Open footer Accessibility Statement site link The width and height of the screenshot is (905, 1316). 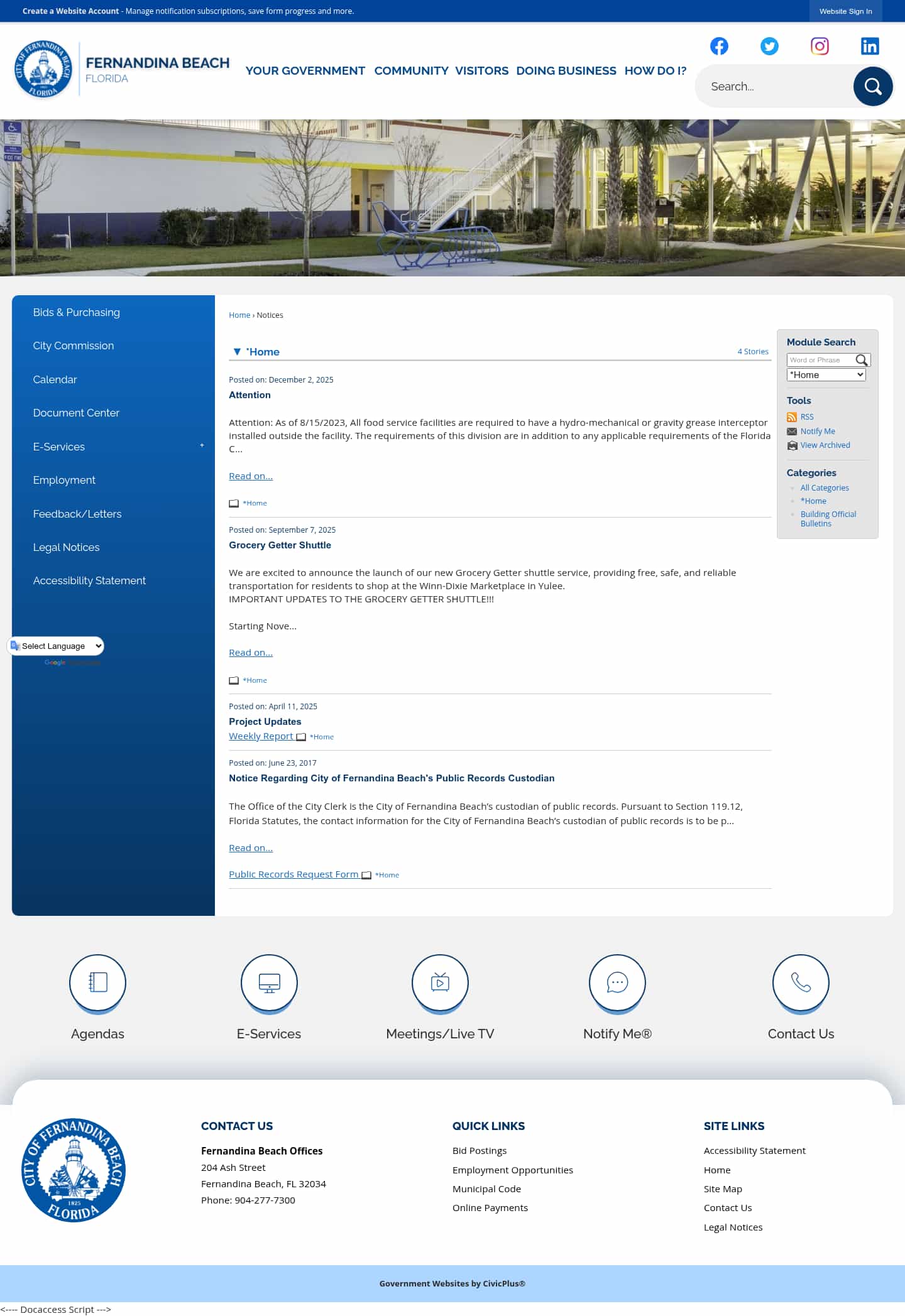tap(755, 1151)
